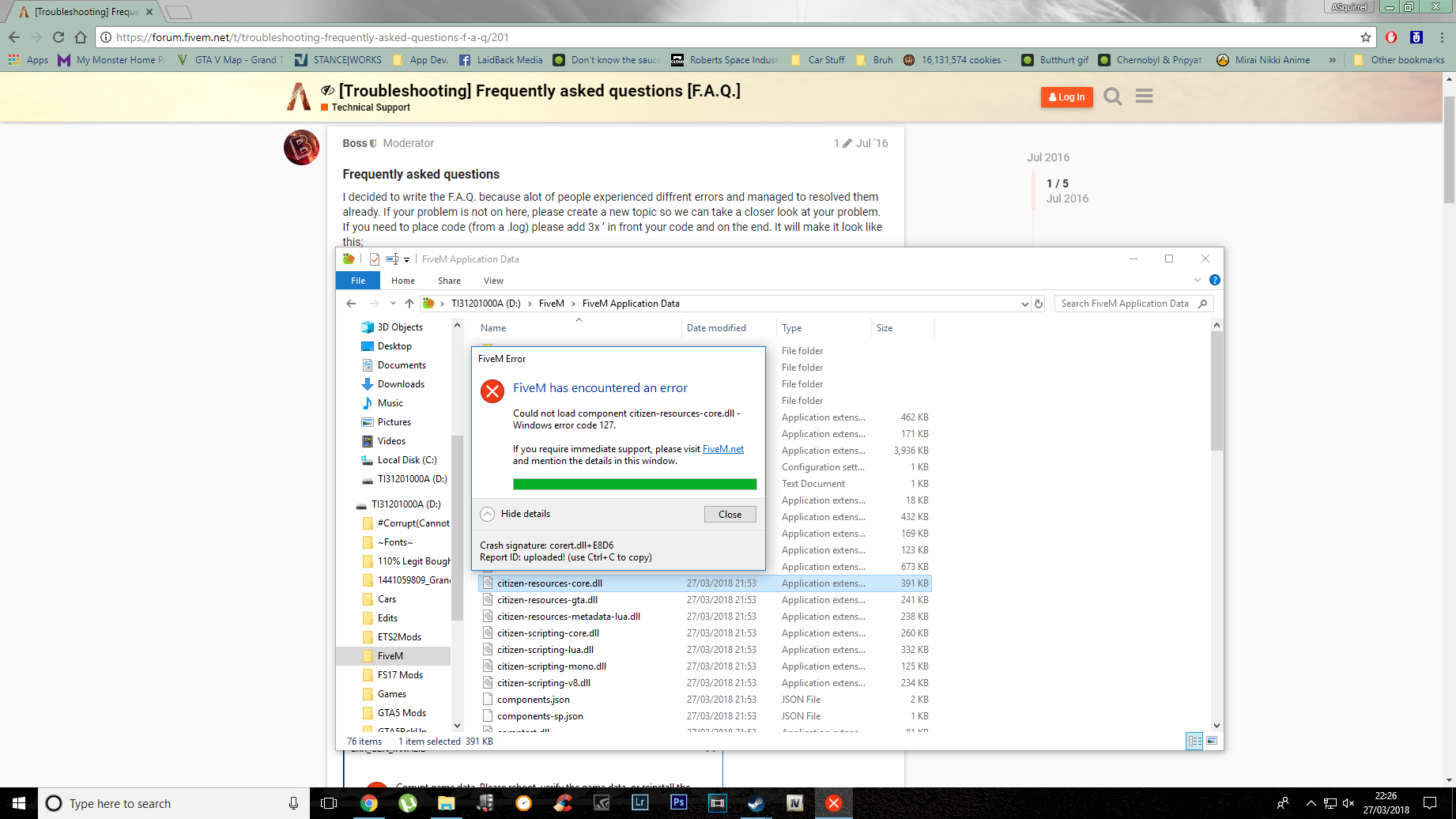
Task: Click the Chrome back arrow
Action: pyautogui.click(x=14, y=37)
